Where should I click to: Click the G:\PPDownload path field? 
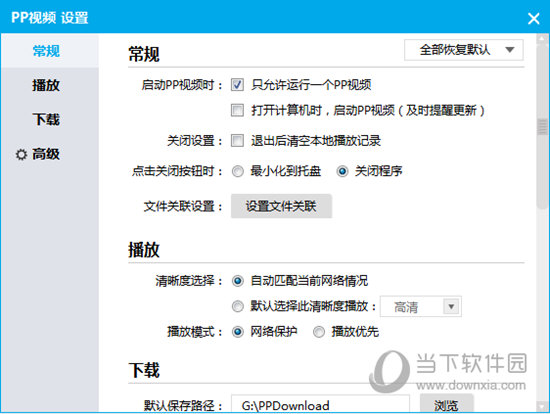[320, 405]
